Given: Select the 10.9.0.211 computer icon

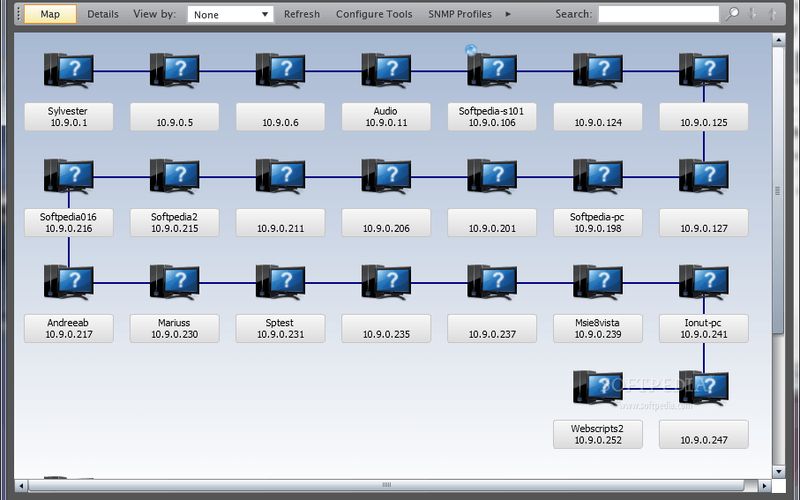Looking at the screenshot, I should pyautogui.click(x=281, y=176).
